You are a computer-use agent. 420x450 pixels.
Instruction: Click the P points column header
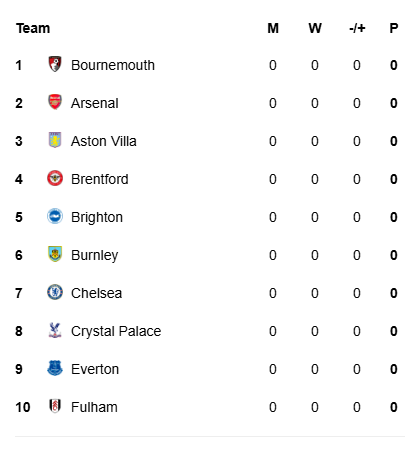[394, 28]
